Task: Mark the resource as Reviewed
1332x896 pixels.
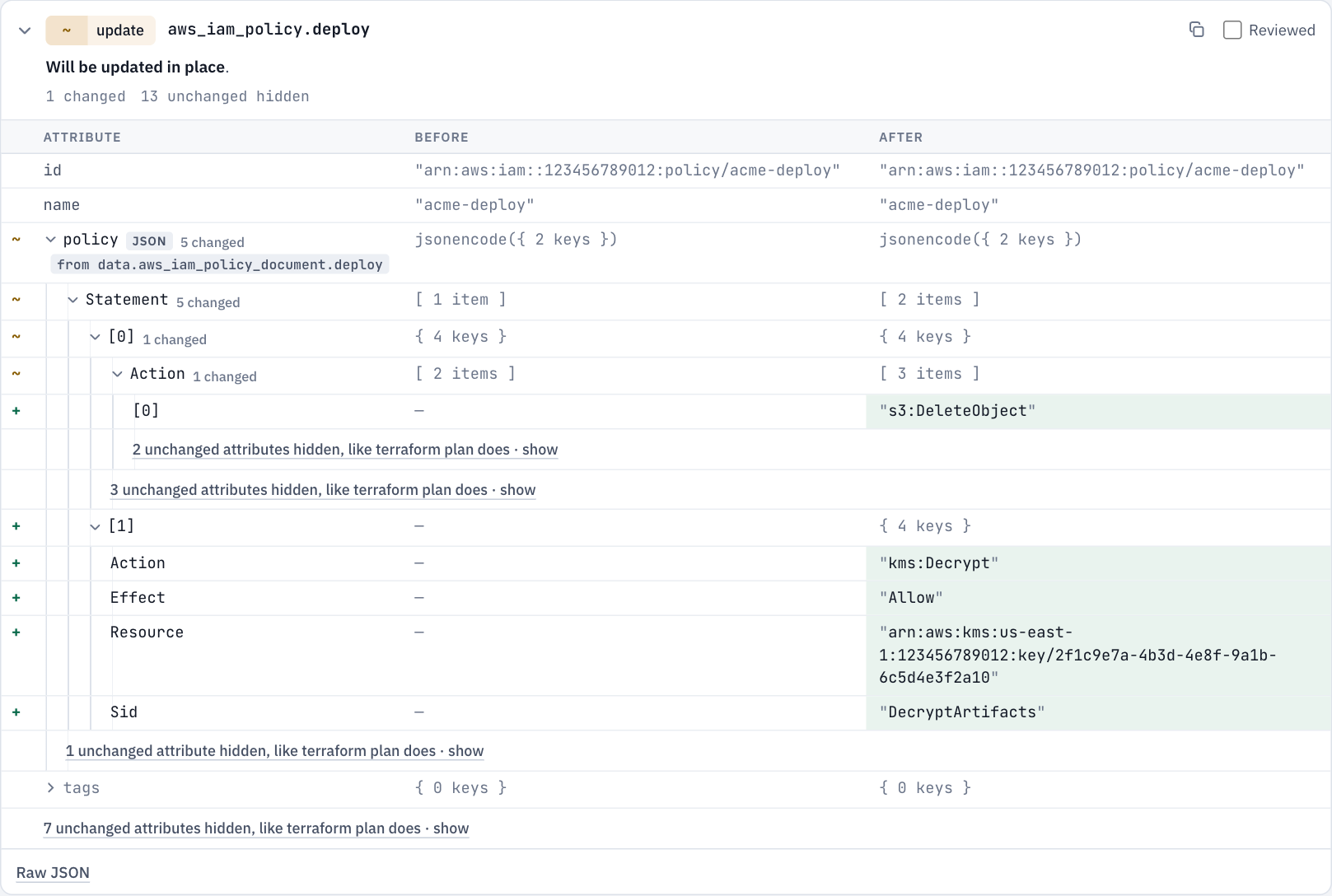Action: pos(1232,30)
